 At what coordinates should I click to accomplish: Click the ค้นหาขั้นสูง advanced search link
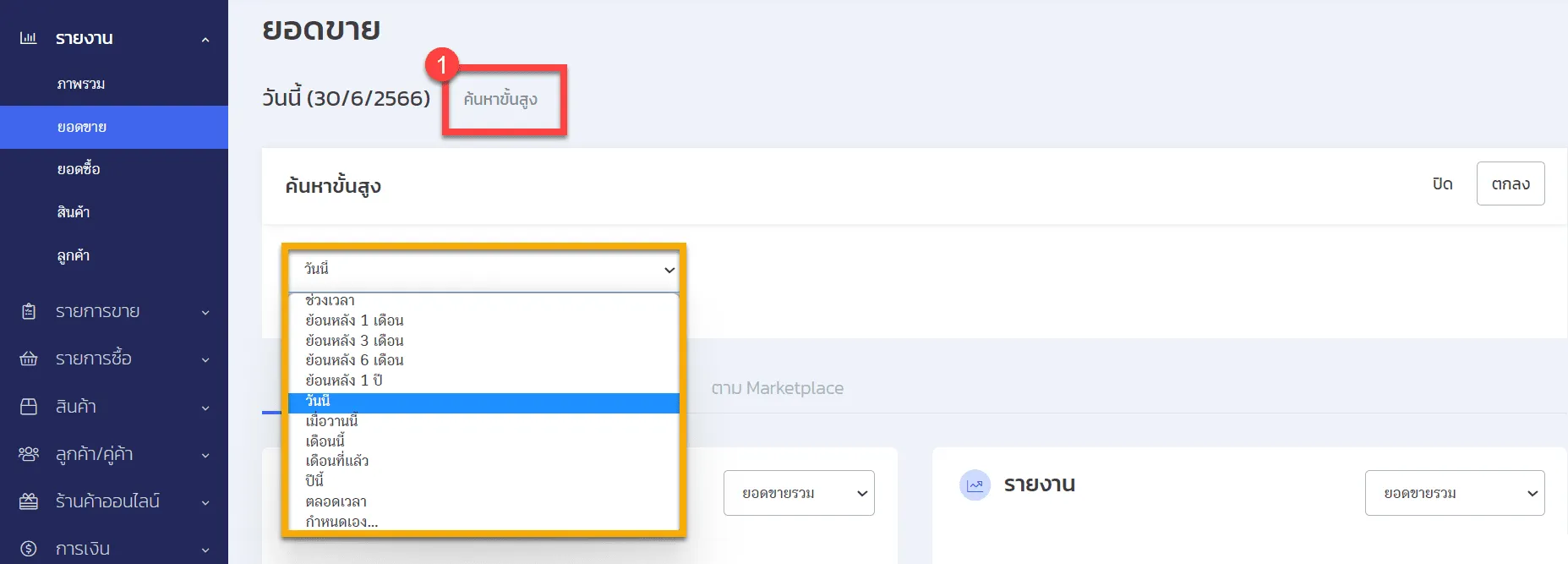click(x=500, y=99)
